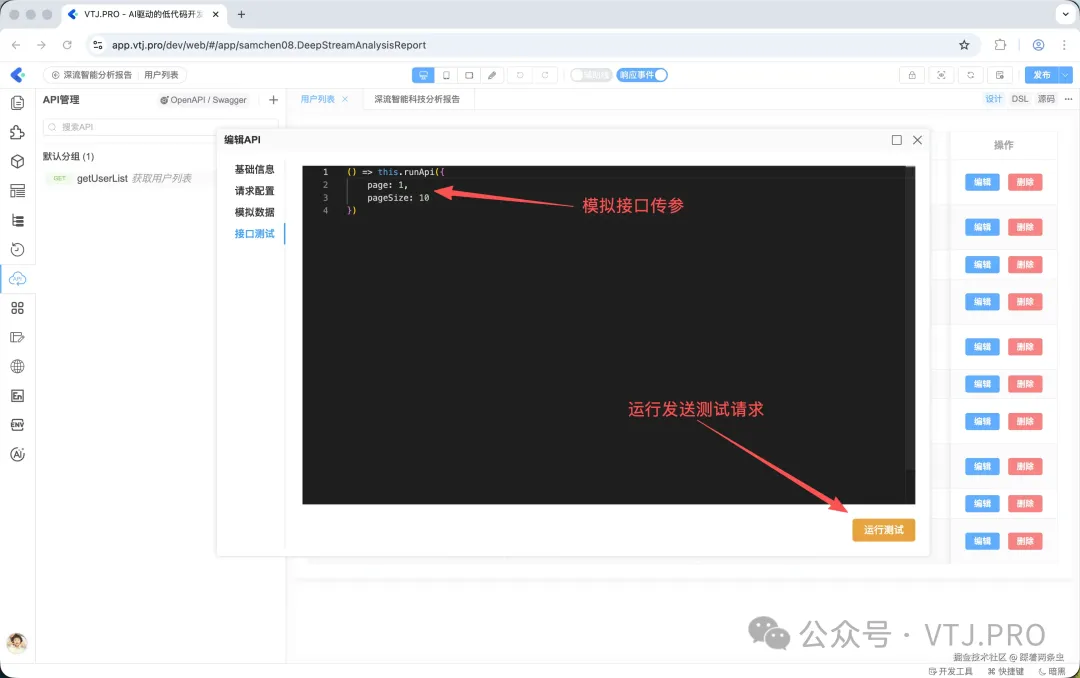This screenshot has height=678, width=1080.
Task: Click the 发布 publish button
Action: coord(1041,75)
